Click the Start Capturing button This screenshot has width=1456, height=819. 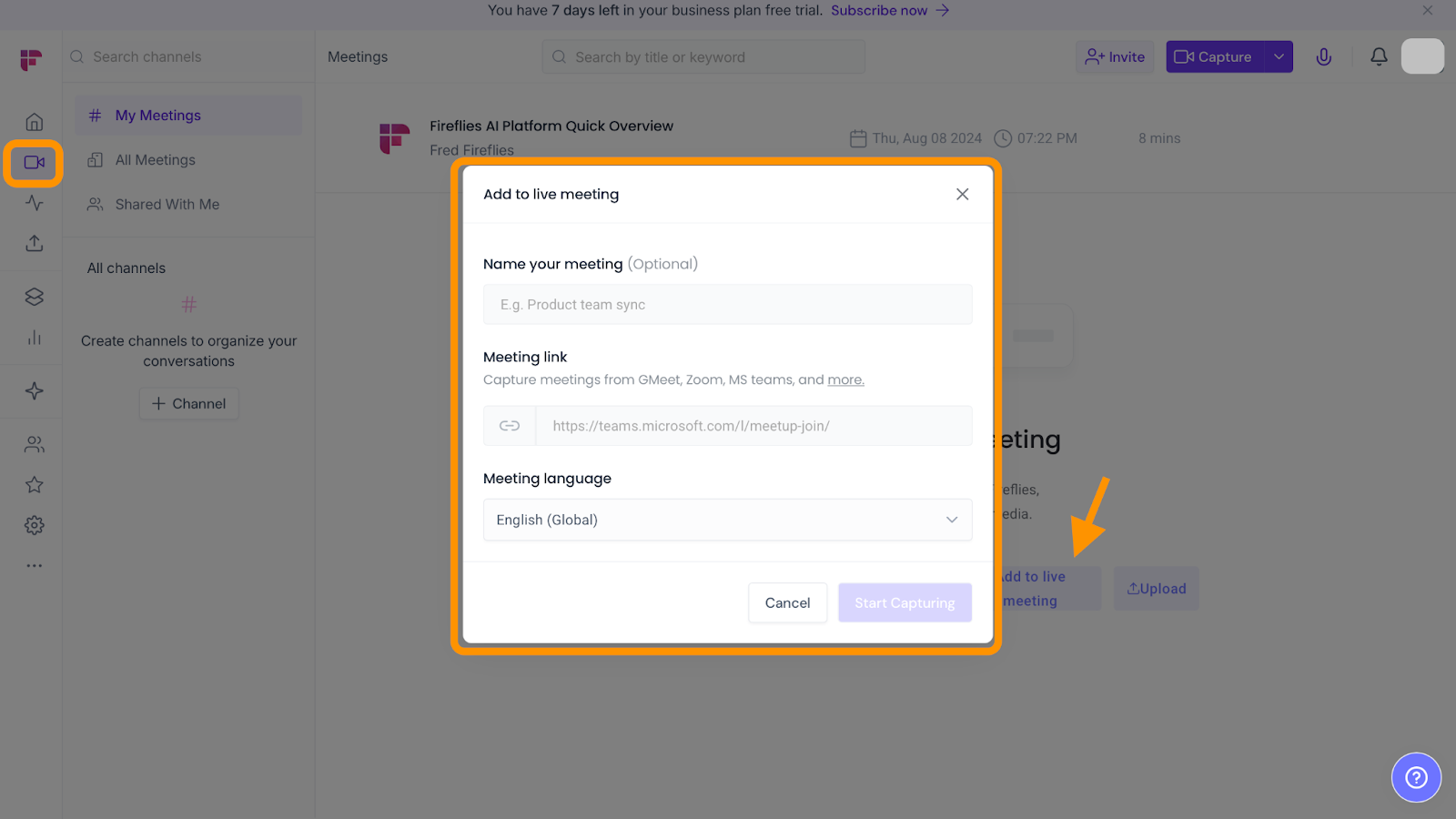point(905,602)
